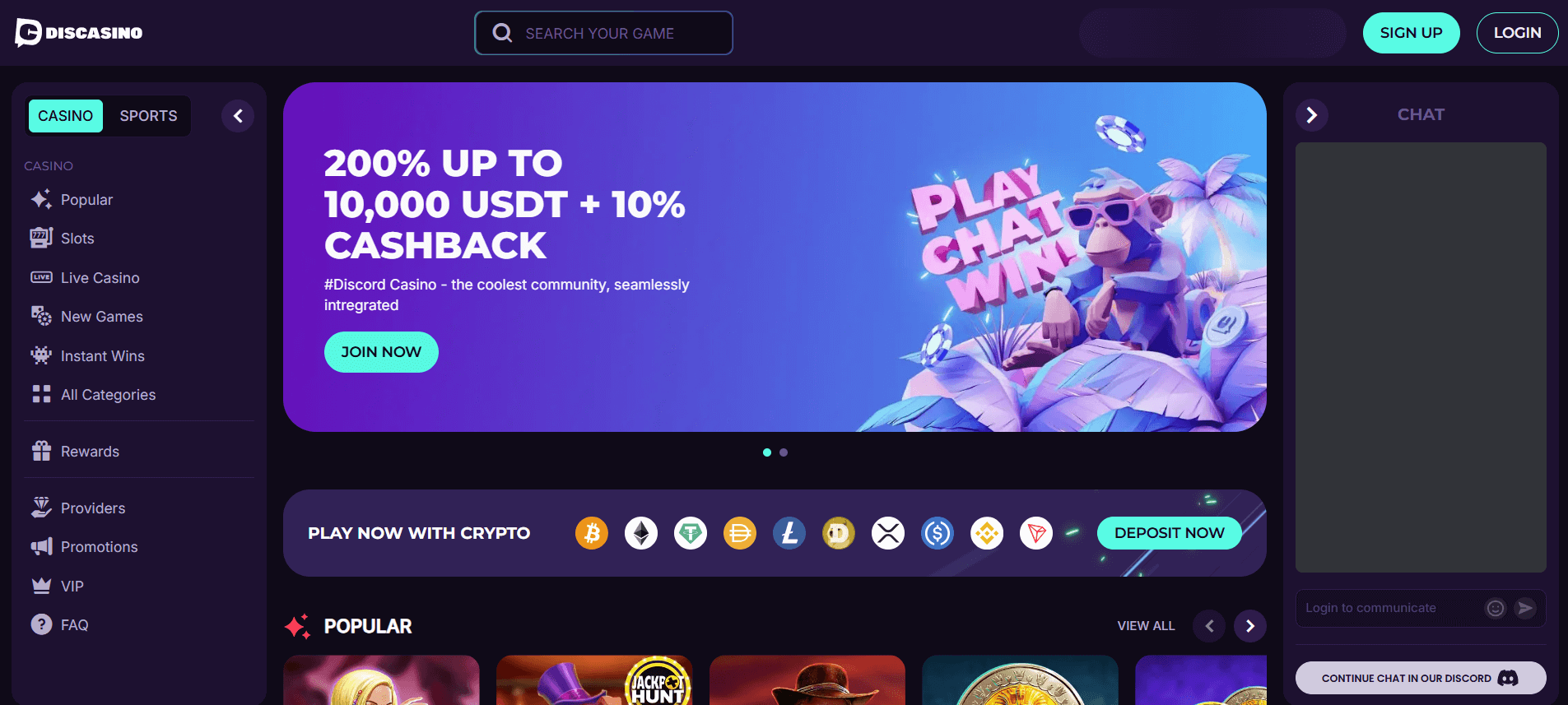
Task: Show next popular games arrow
Action: pyautogui.click(x=1250, y=626)
